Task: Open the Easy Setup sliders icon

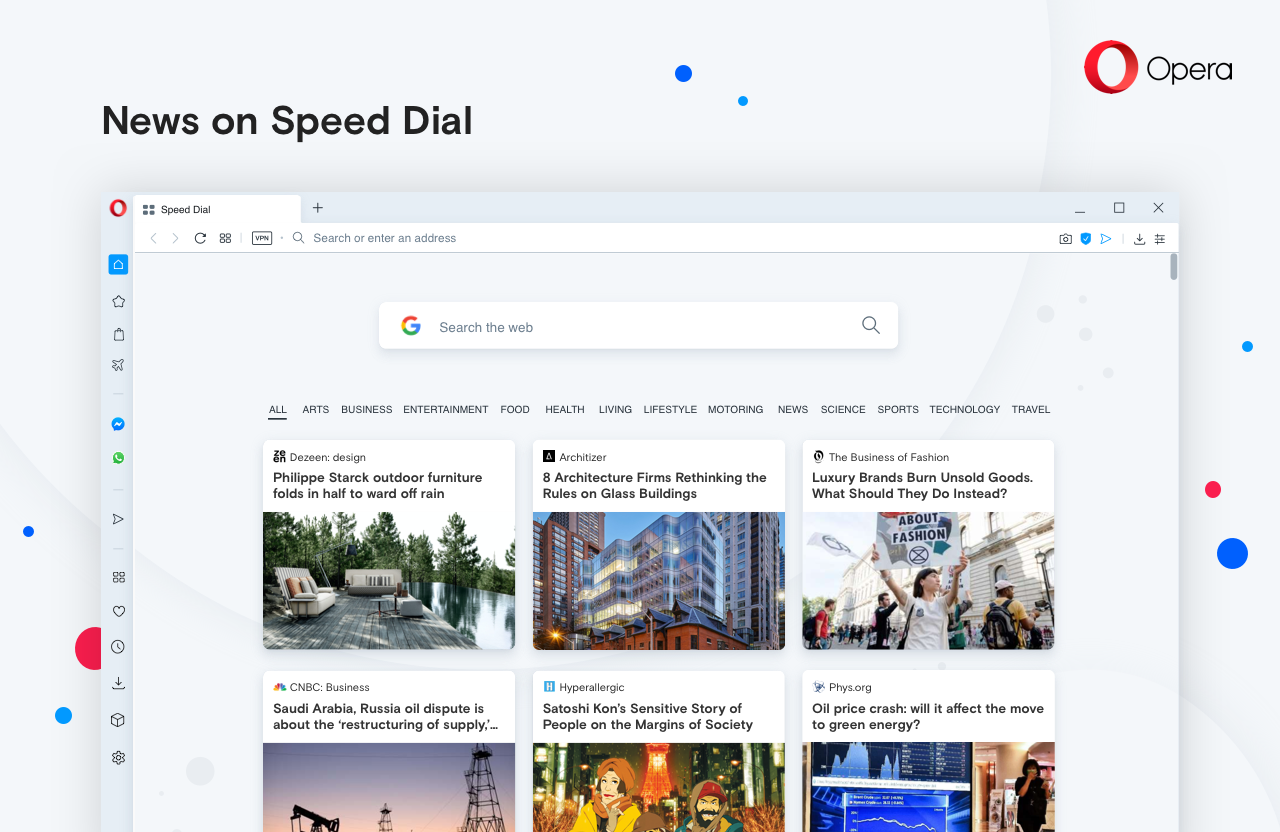Action: [1160, 239]
